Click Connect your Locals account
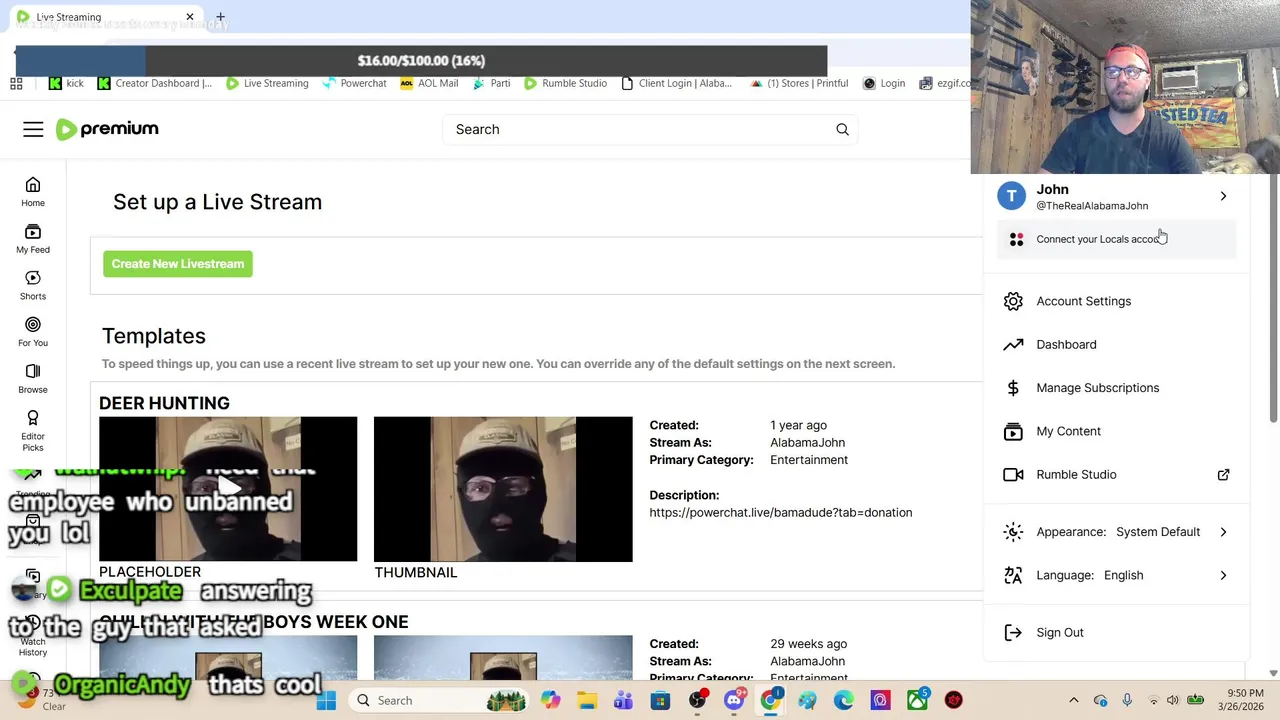Image resolution: width=1280 pixels, height=720 pixels. [x=1117, y=239]
